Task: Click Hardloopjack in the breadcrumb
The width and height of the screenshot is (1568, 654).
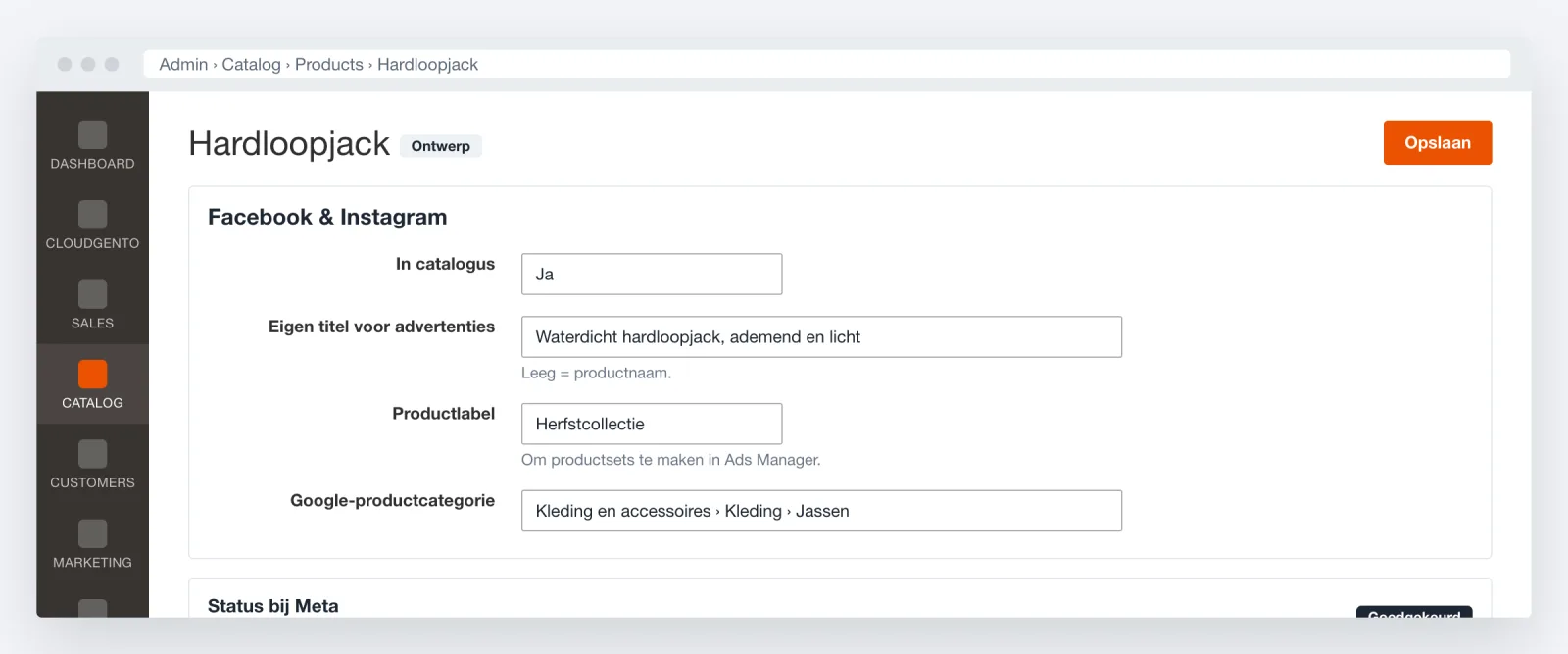Action: 427,65
